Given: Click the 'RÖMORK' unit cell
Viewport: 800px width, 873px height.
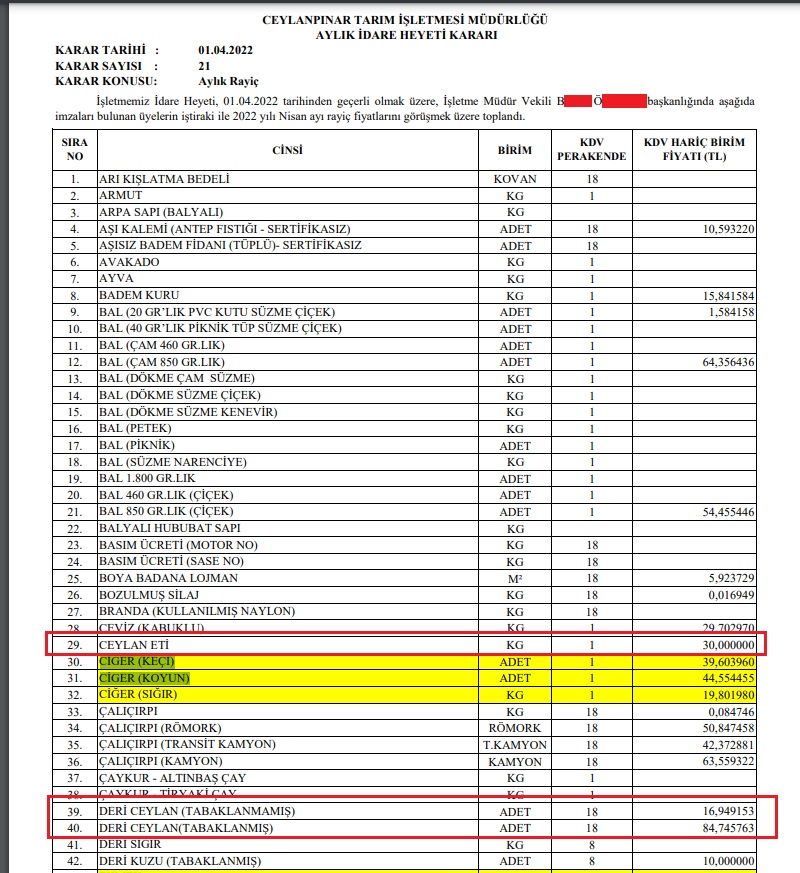Looking at the screenshot, I should tap(515, 728).
